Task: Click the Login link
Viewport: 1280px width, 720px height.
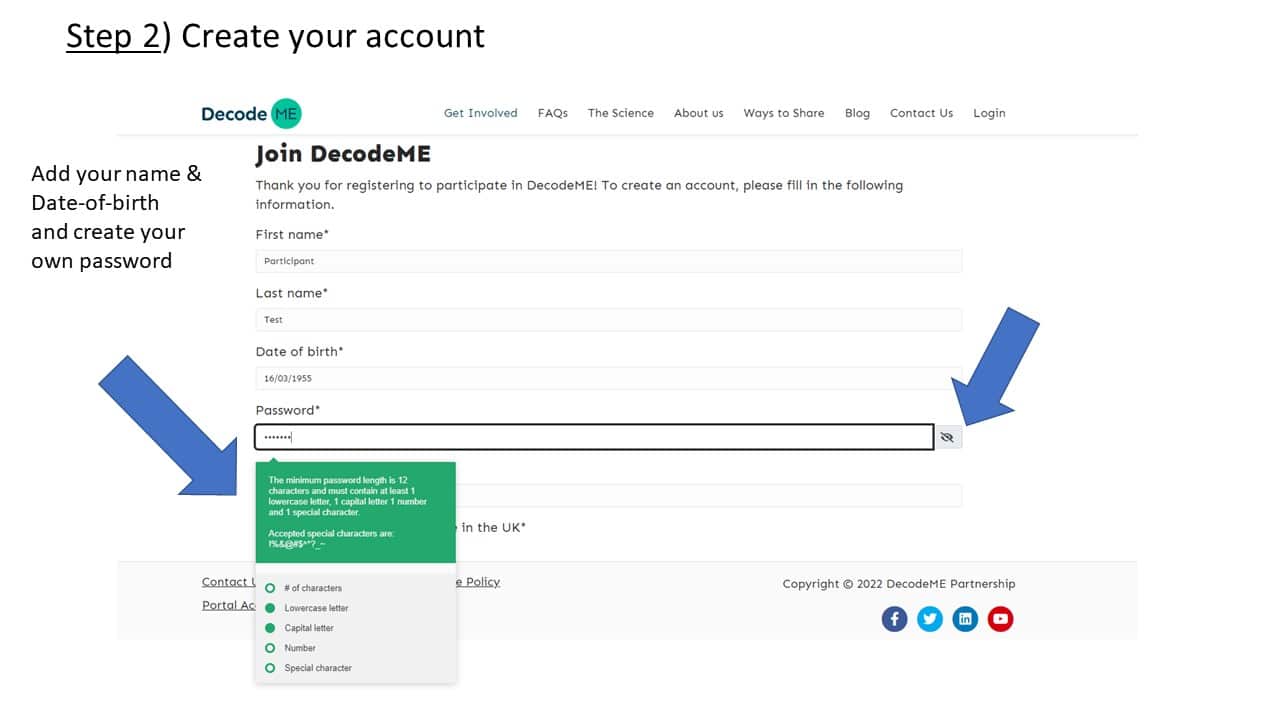Action: (989, 113)
